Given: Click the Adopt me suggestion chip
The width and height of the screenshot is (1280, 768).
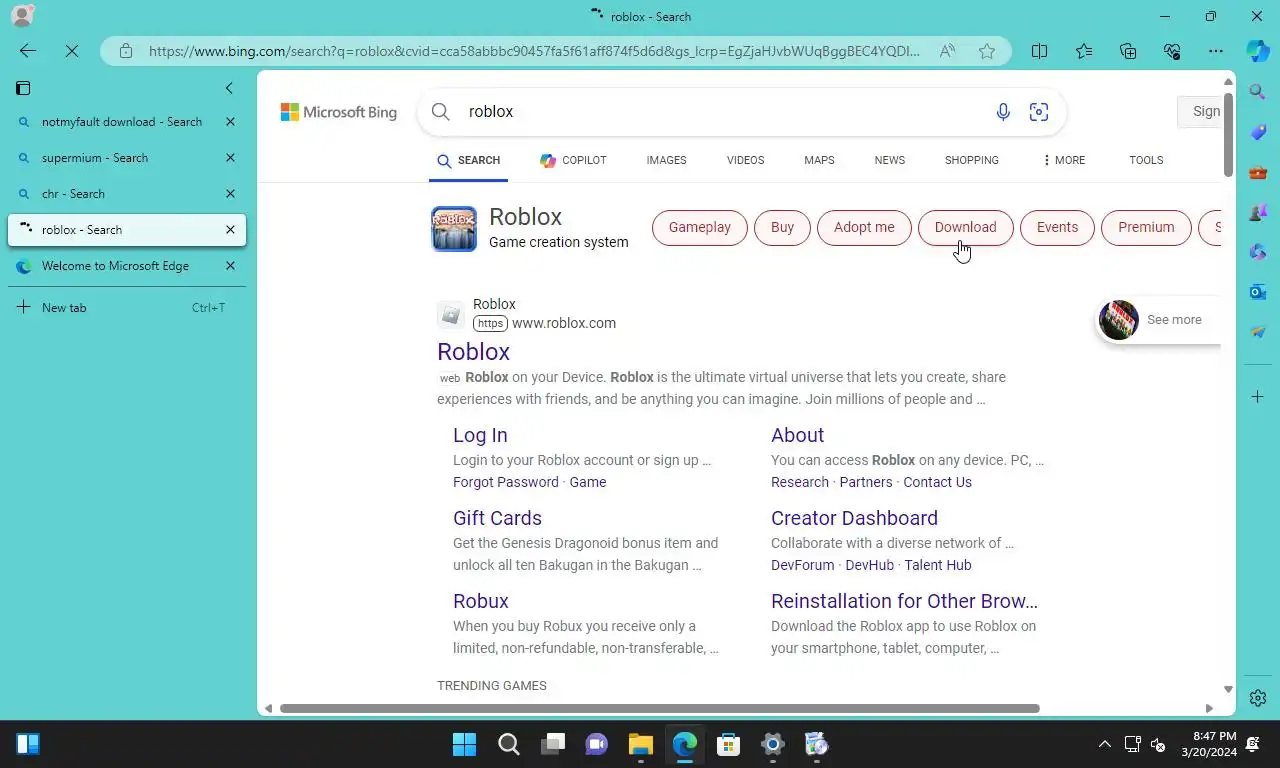Looking at the screenshot, I should (864, 227).
